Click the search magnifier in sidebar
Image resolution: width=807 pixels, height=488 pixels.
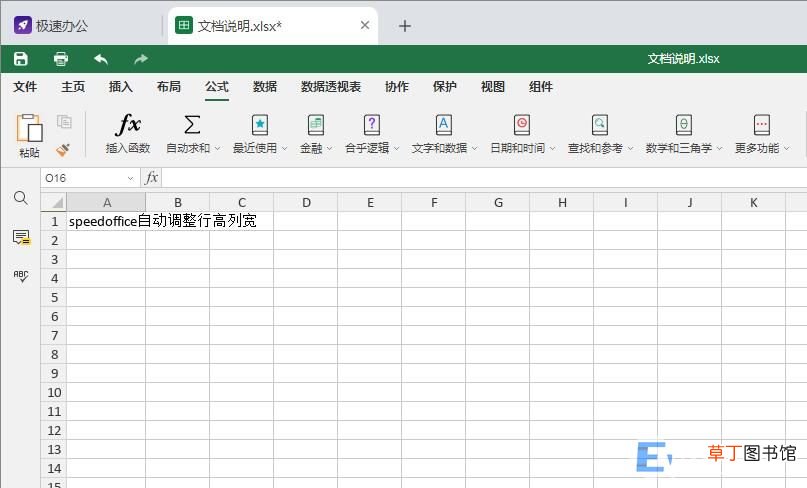point(21,198)
